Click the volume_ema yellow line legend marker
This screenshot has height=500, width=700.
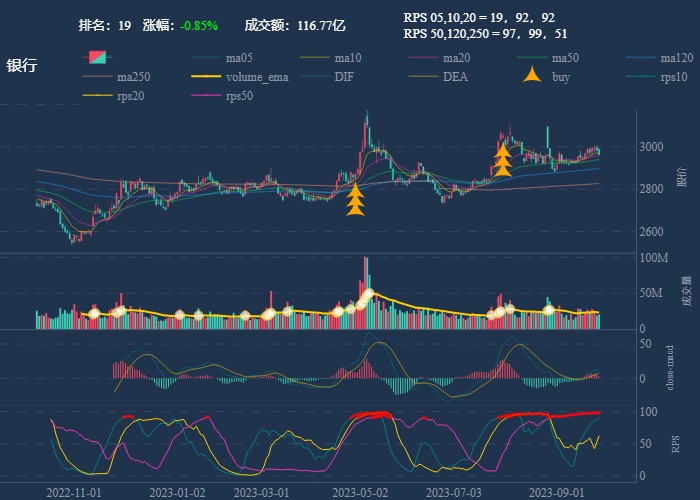tap(206, 77)
